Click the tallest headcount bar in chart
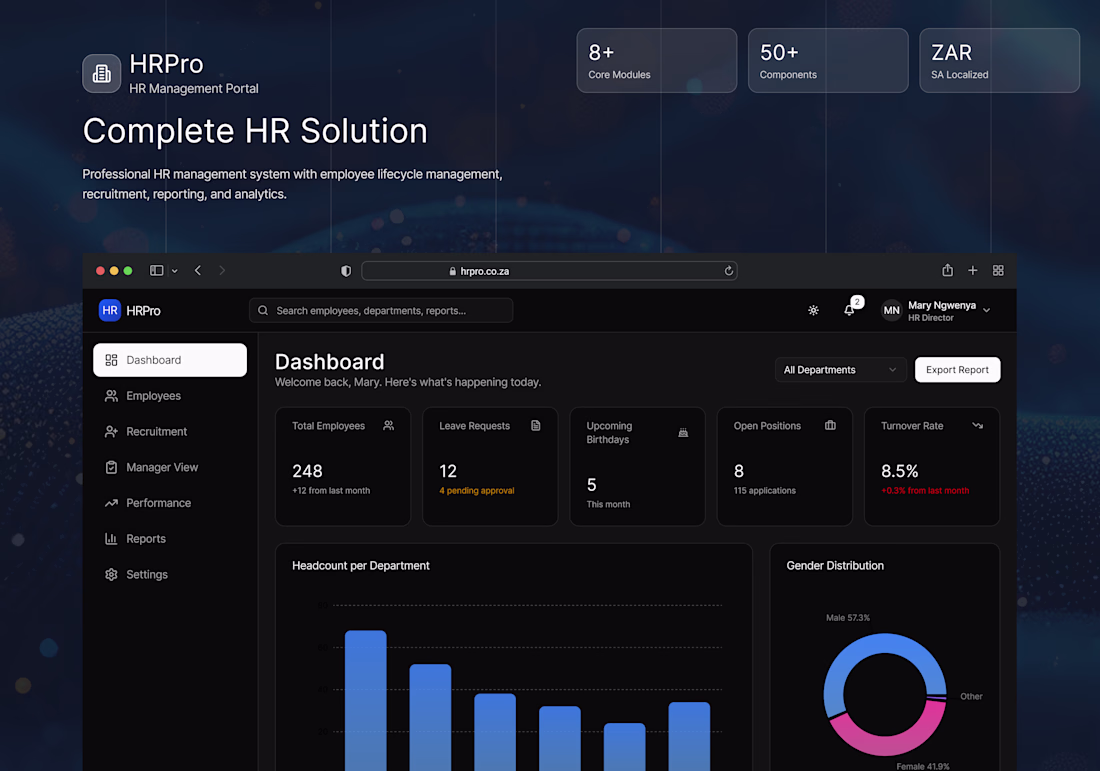1100x771 pixels. (x=365, y=700)
